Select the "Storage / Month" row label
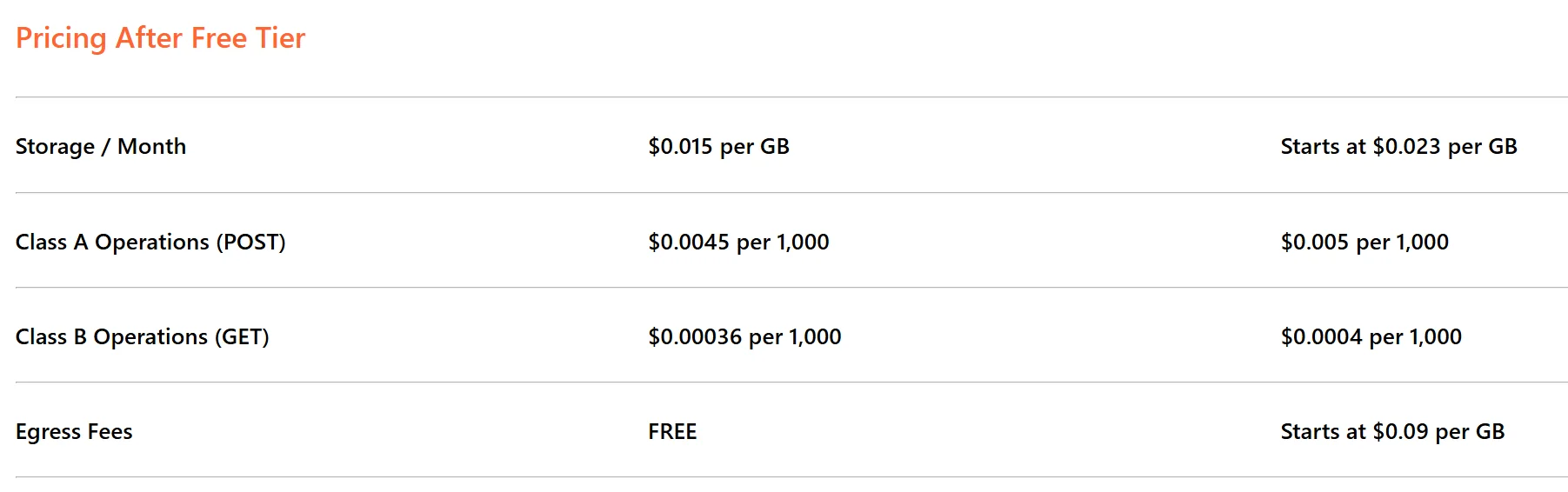 [101, 146]
